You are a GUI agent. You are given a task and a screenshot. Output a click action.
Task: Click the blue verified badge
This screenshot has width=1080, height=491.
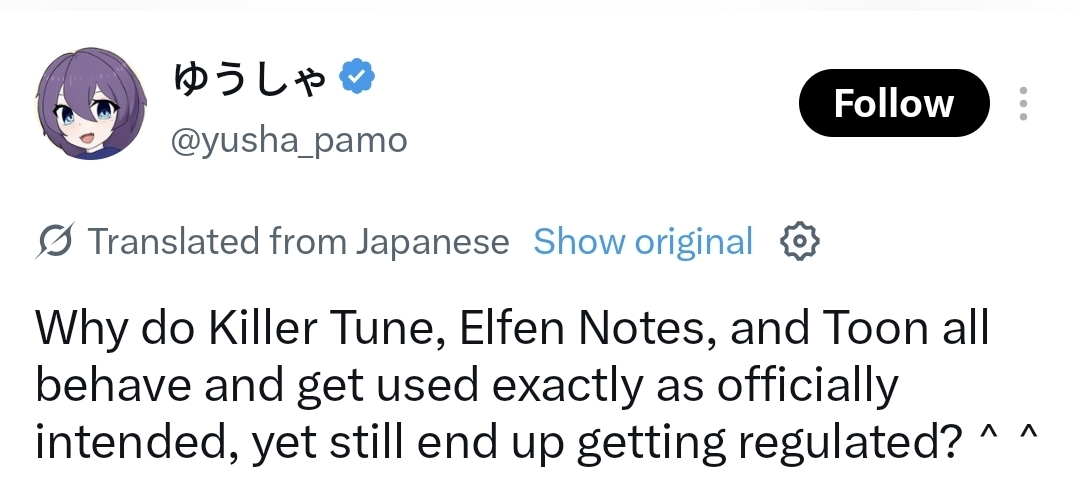tap(357, 76)
